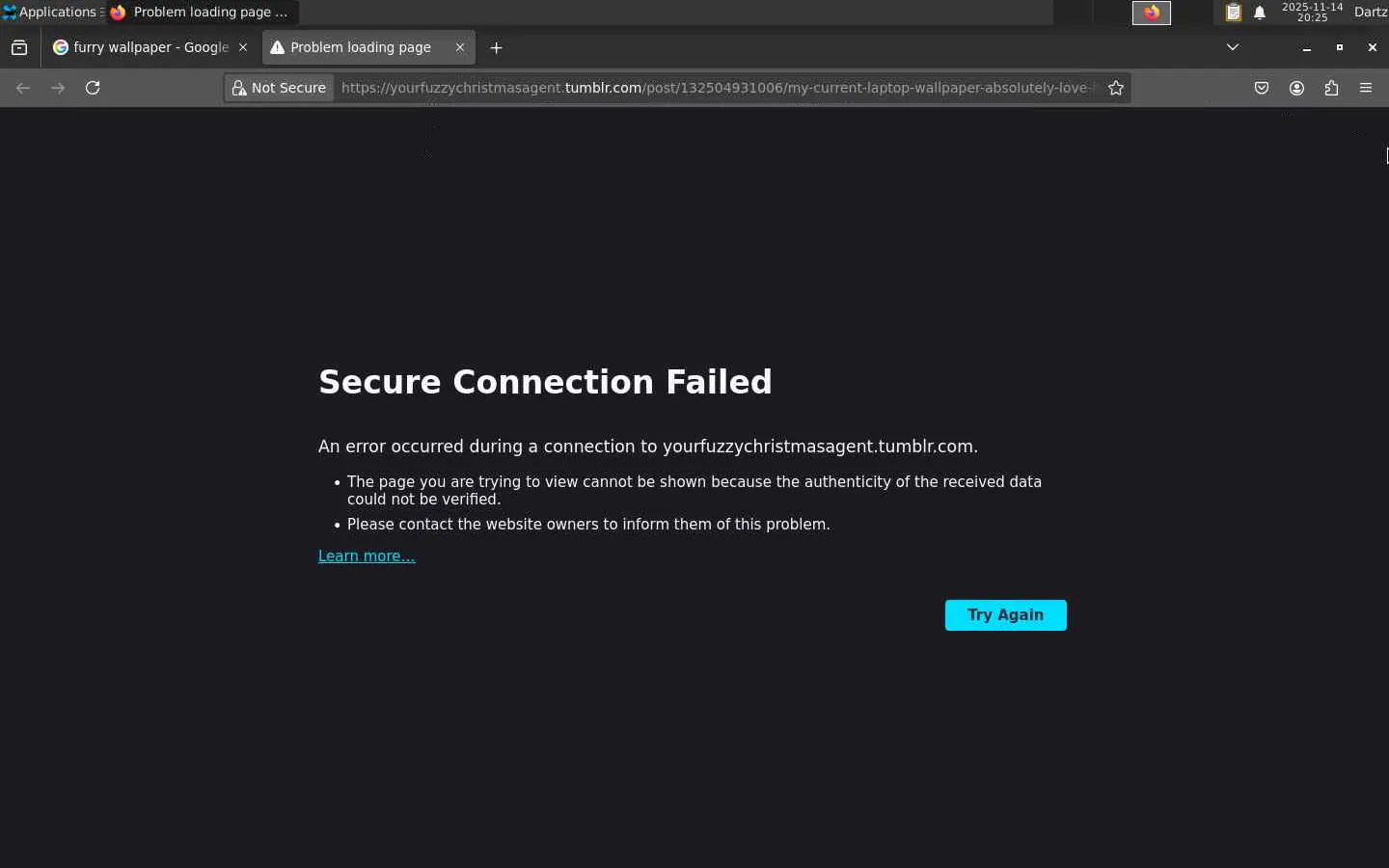Bookmark this page with the star icon

click(x=1116, y=88)
